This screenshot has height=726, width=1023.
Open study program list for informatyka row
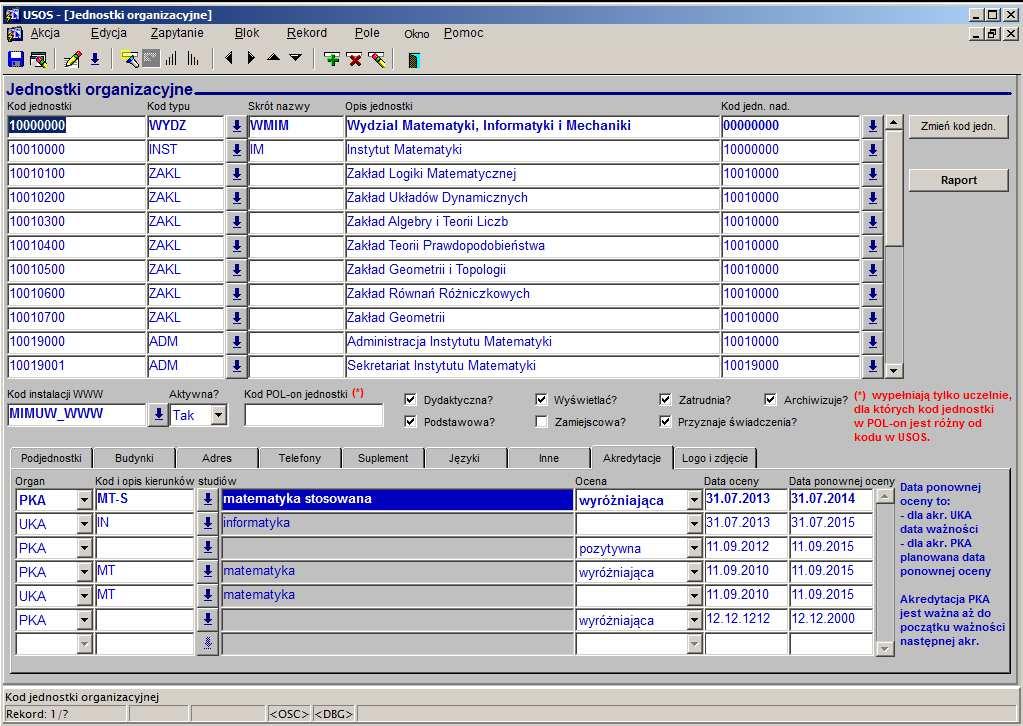click(207, 524)
